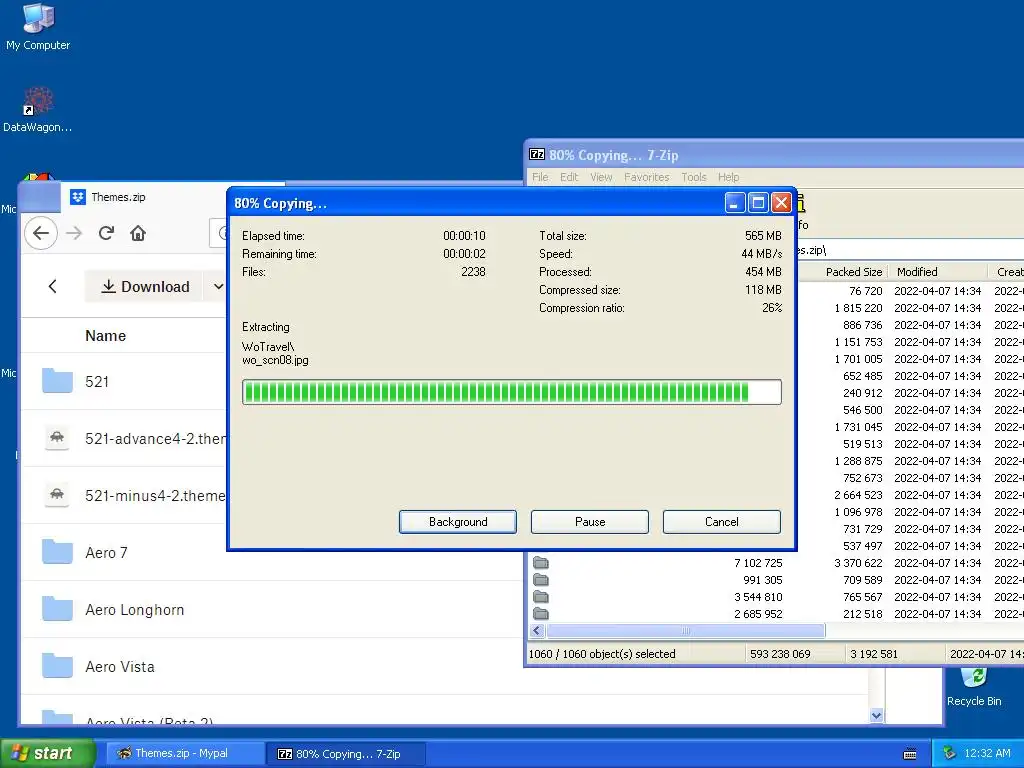
Task: Click keyboard icon in taskbar
Action: (x=910, y=754)
